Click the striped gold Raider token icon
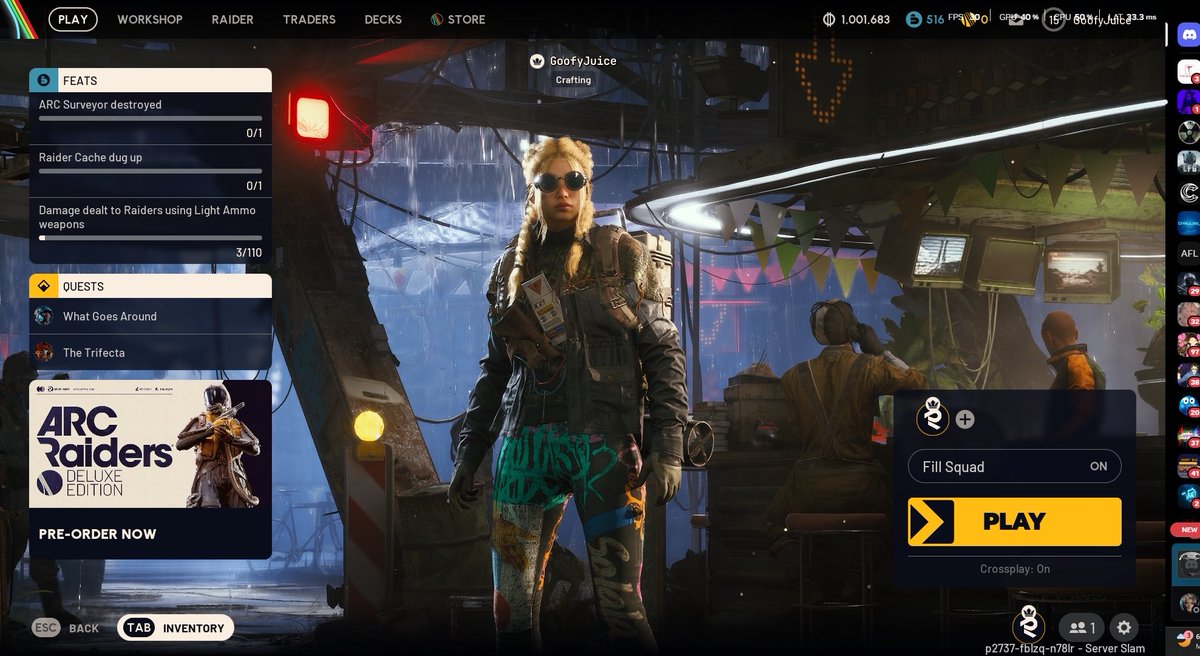 coord(968,19)
